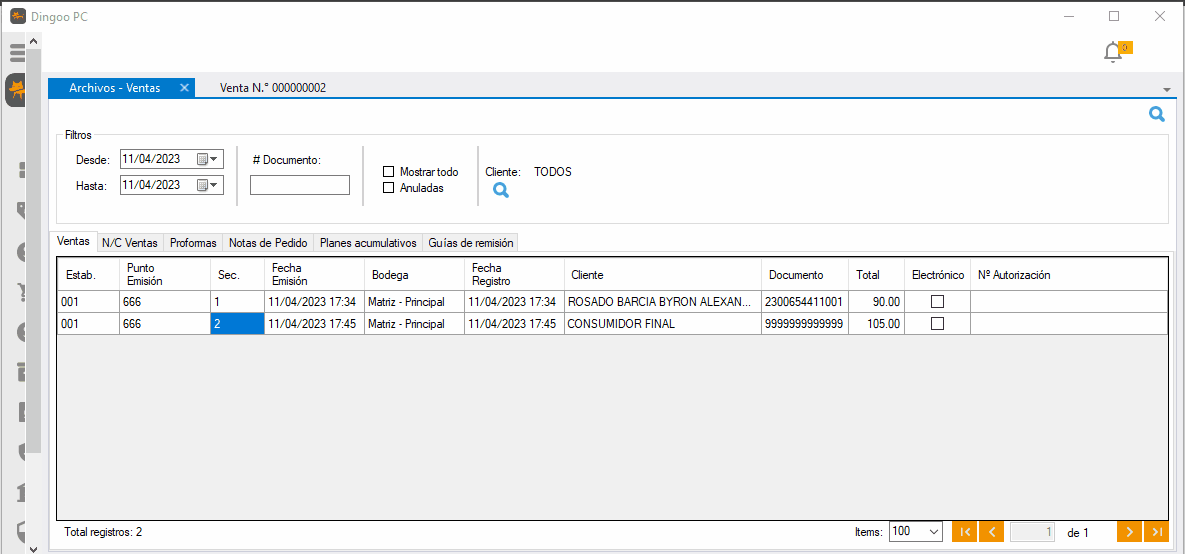Click the Desde date field text
The image size is (1185, 554).
pos(150,159)
